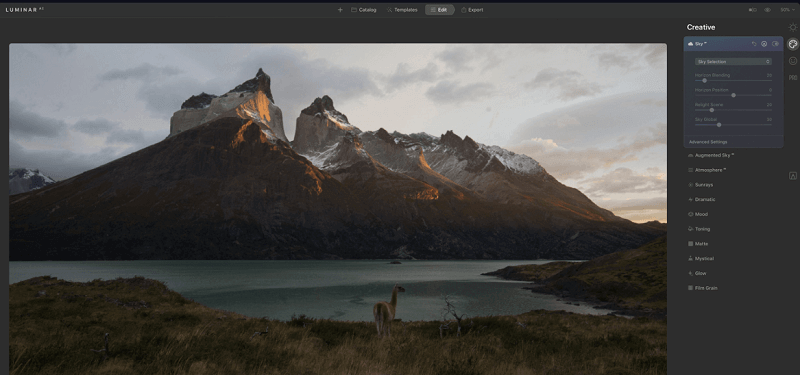Screen dimensions: 800x375
Task: Click the Film Grain icon
Action: (690, 288)
